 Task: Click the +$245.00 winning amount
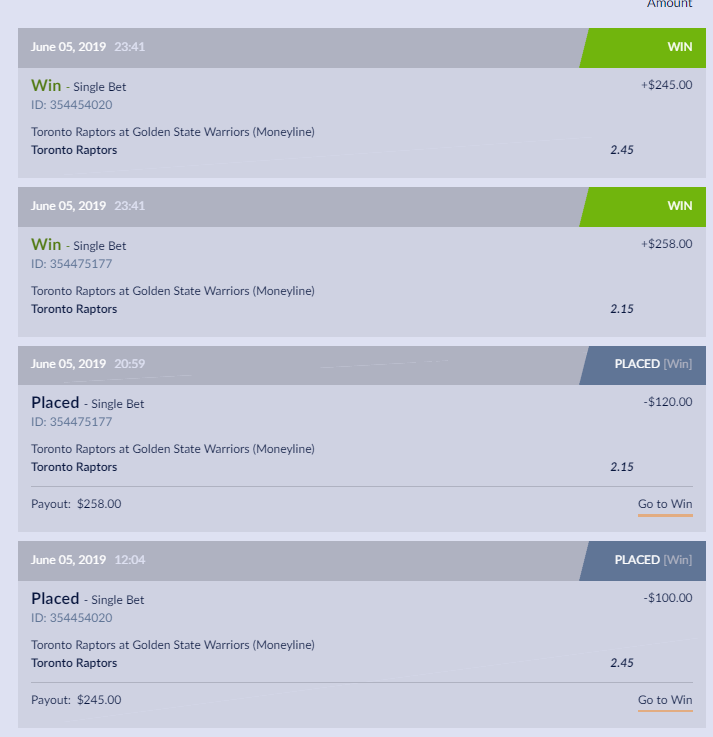pos(666,85)
